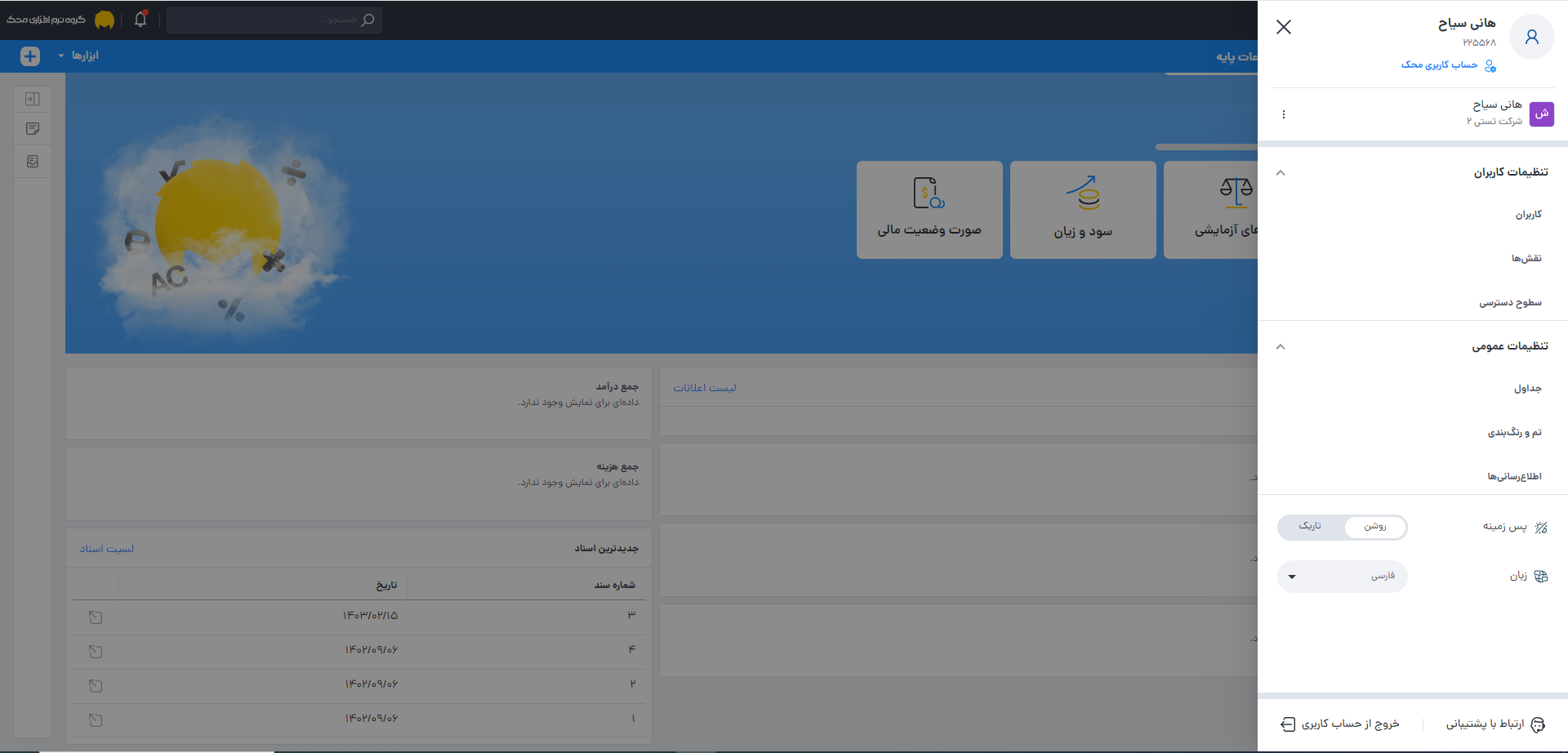The image size is (1568, 753).
Task: Open document row number ۳ icon
Action: [x=96, y=617]
